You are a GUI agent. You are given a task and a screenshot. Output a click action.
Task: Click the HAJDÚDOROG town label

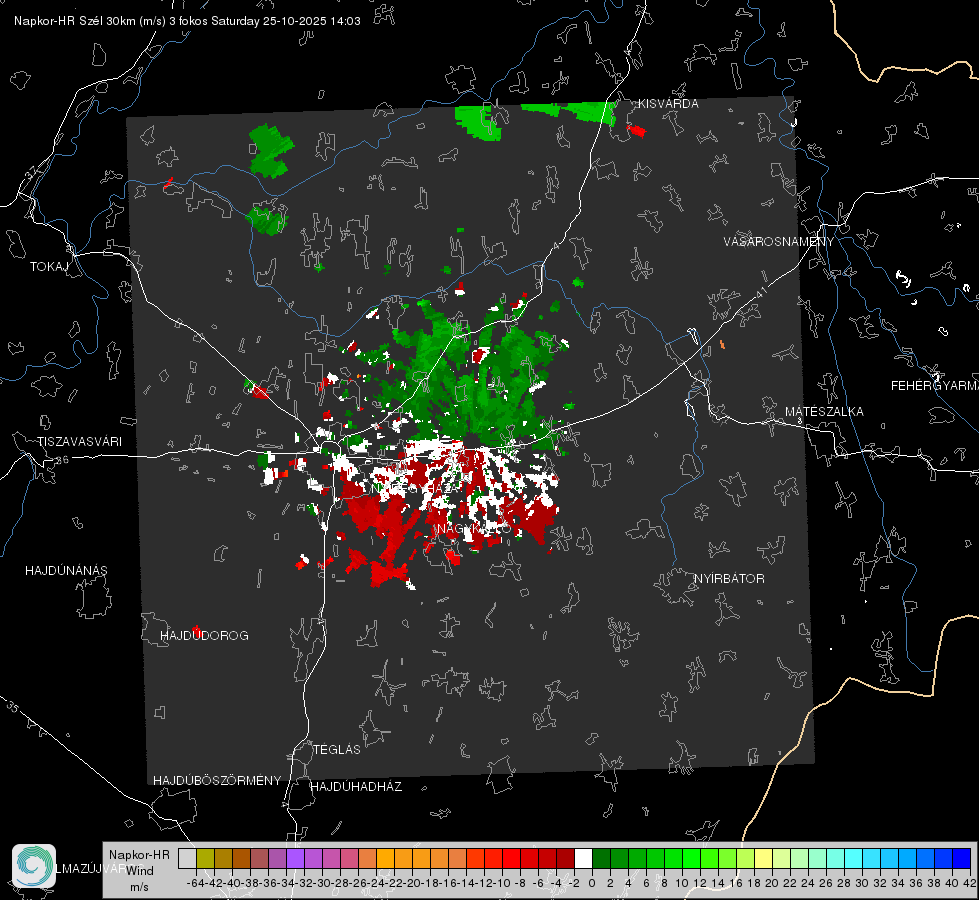204,635
